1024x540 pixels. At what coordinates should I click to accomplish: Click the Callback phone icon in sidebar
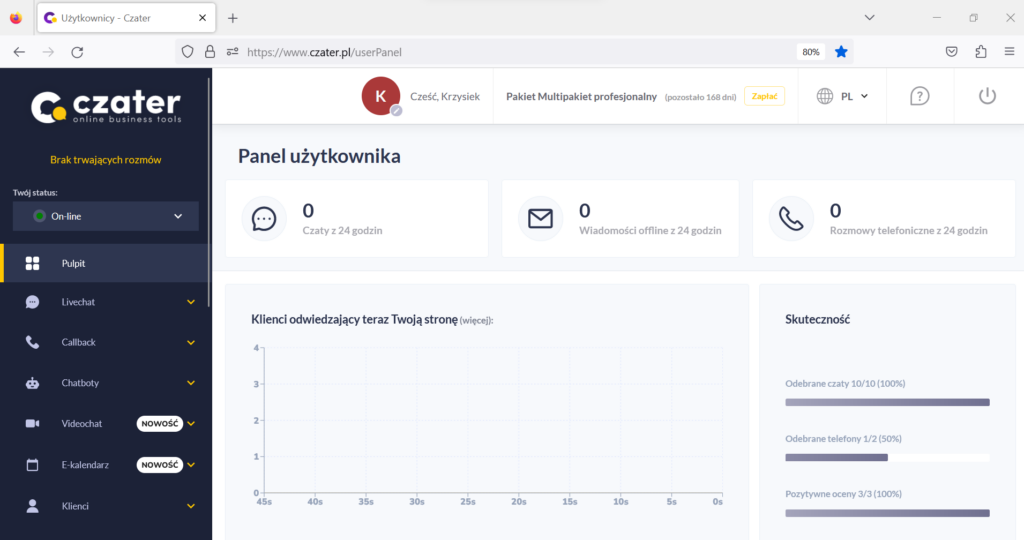coord(32,342)
